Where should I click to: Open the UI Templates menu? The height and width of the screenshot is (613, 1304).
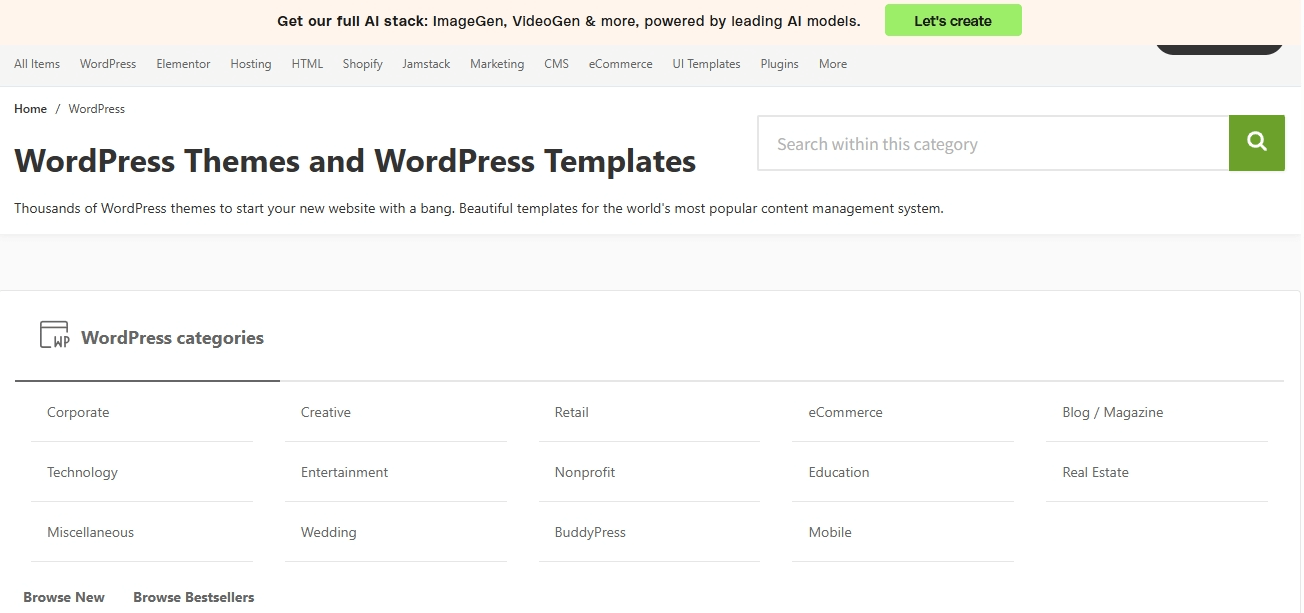(706, 64)
